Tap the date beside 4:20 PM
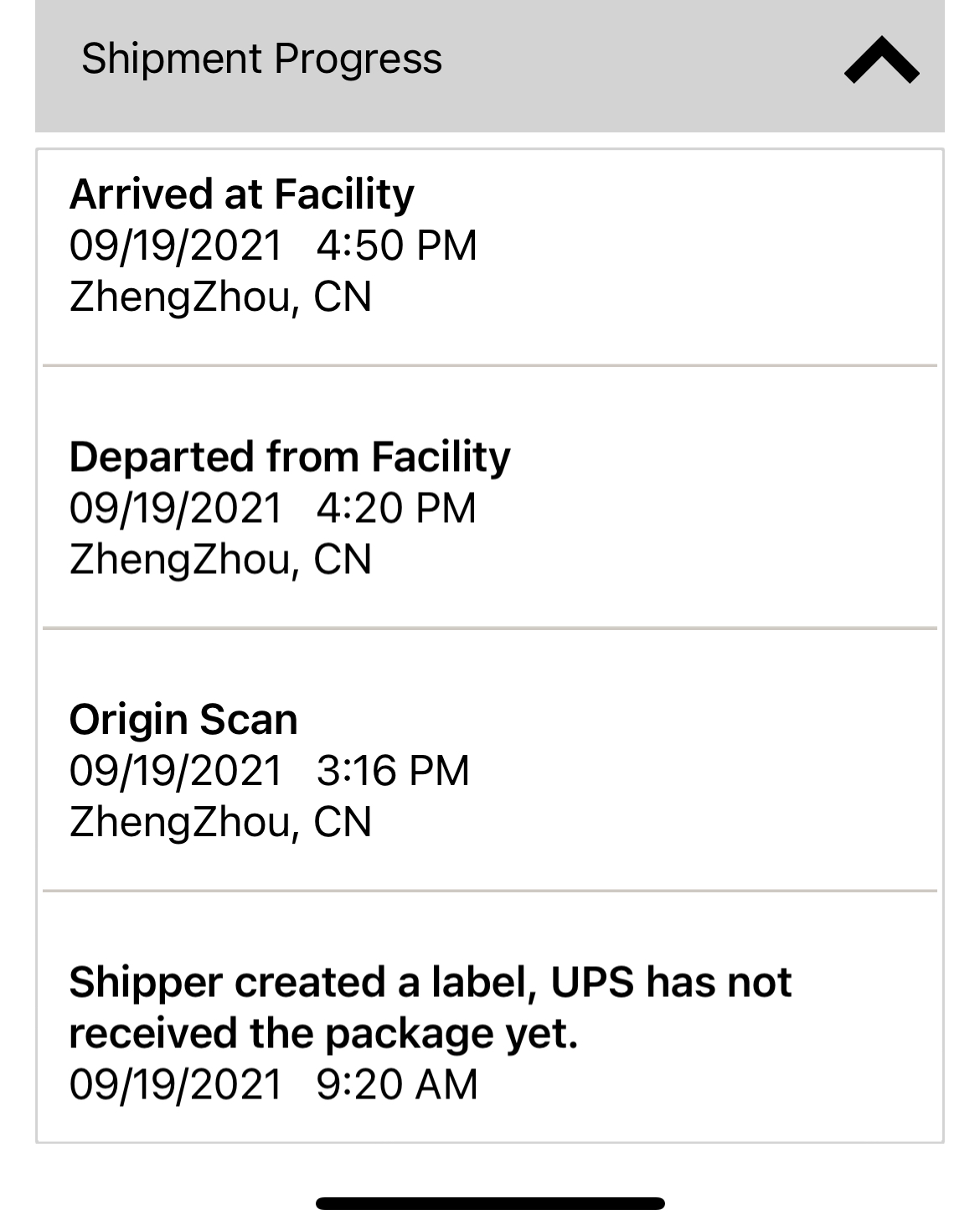Viewport: 980px width, 1230px height. (176, 509)
